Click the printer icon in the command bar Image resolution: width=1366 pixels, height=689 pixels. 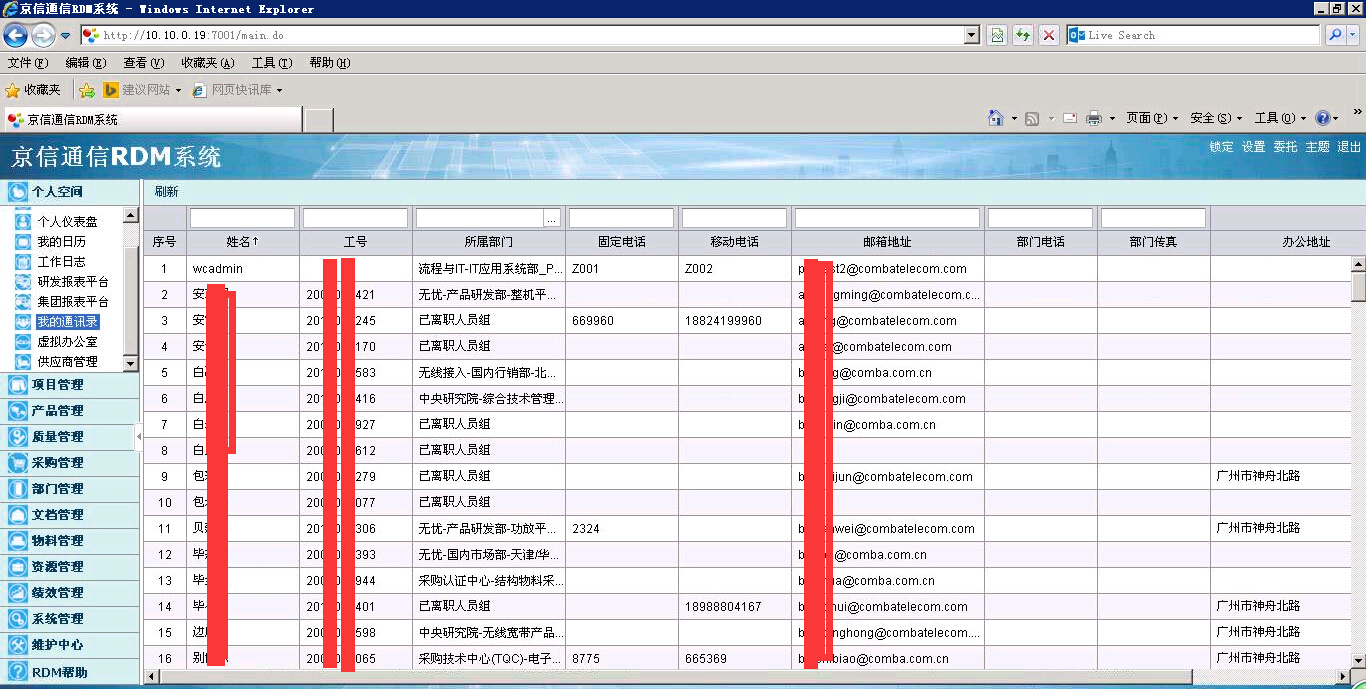click(x=1094, y=118)
